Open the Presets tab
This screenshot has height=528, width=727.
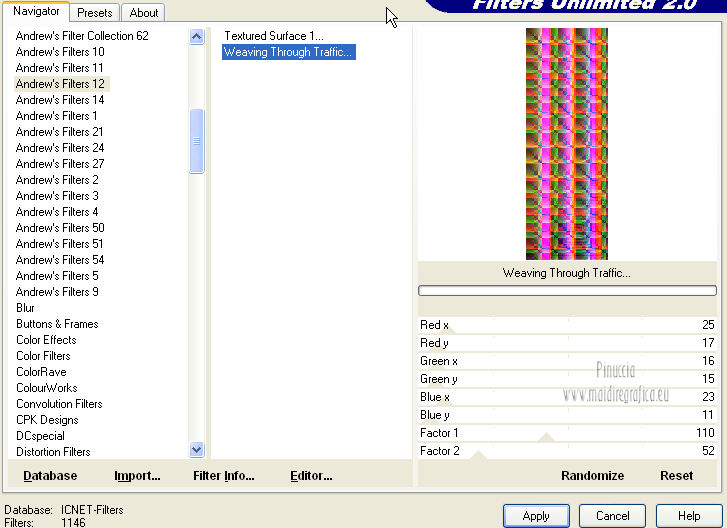(95, 13)
